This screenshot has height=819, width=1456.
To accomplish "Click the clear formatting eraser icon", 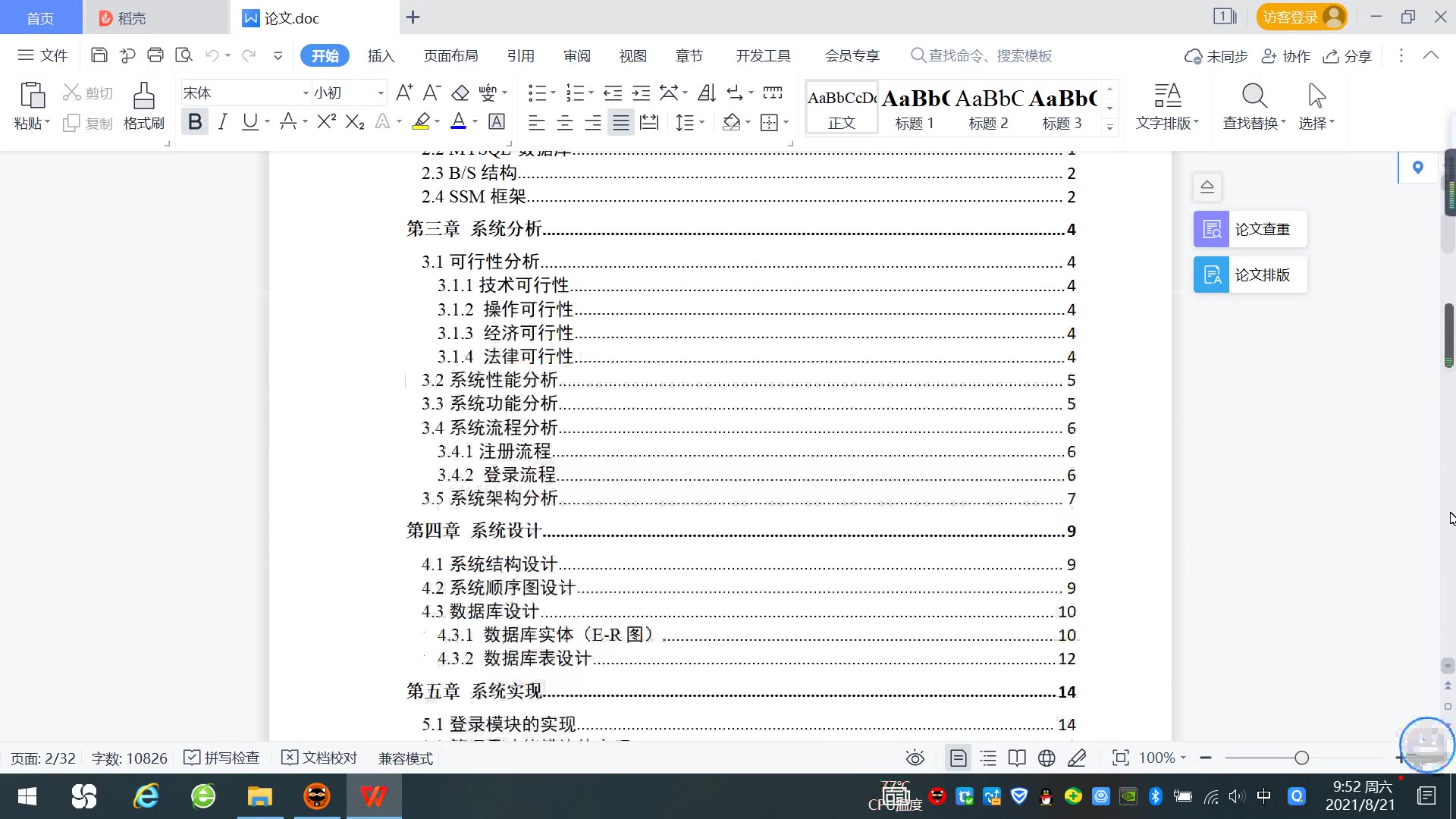I will pyautogui.click(x=460, y=93).
